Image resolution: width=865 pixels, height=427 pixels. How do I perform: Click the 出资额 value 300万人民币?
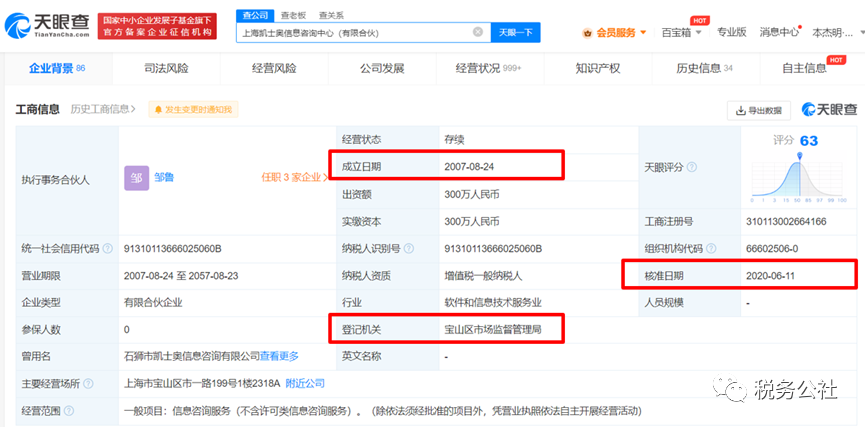click(x=472, y=194)
